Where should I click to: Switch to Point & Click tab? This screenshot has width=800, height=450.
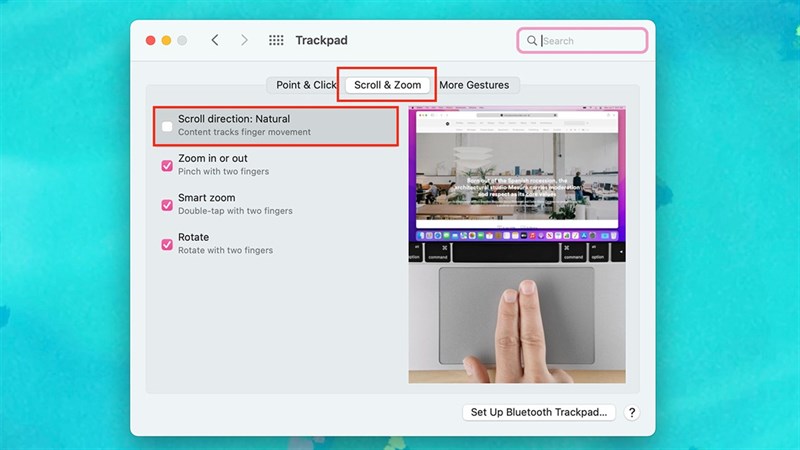(x=306, y=85)
